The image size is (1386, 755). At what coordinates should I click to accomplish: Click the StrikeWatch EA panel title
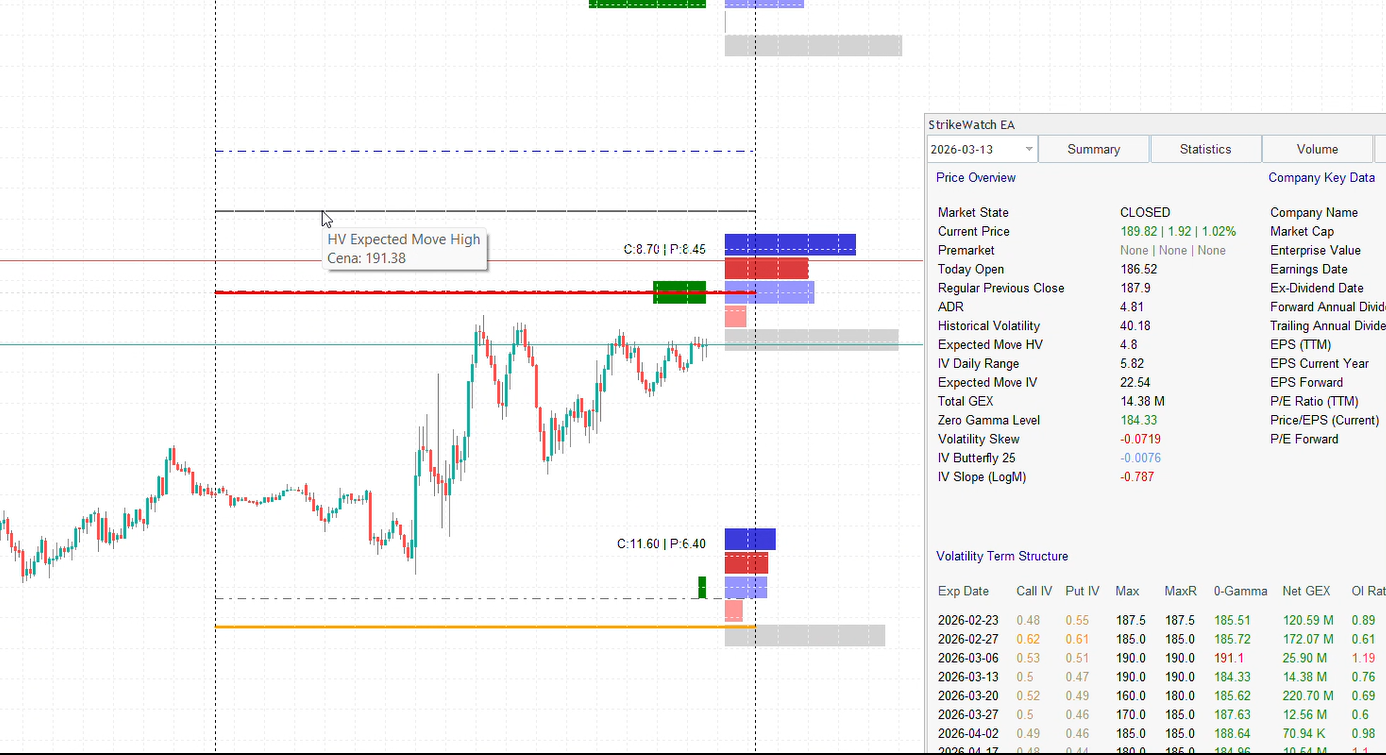coord(971,125)
